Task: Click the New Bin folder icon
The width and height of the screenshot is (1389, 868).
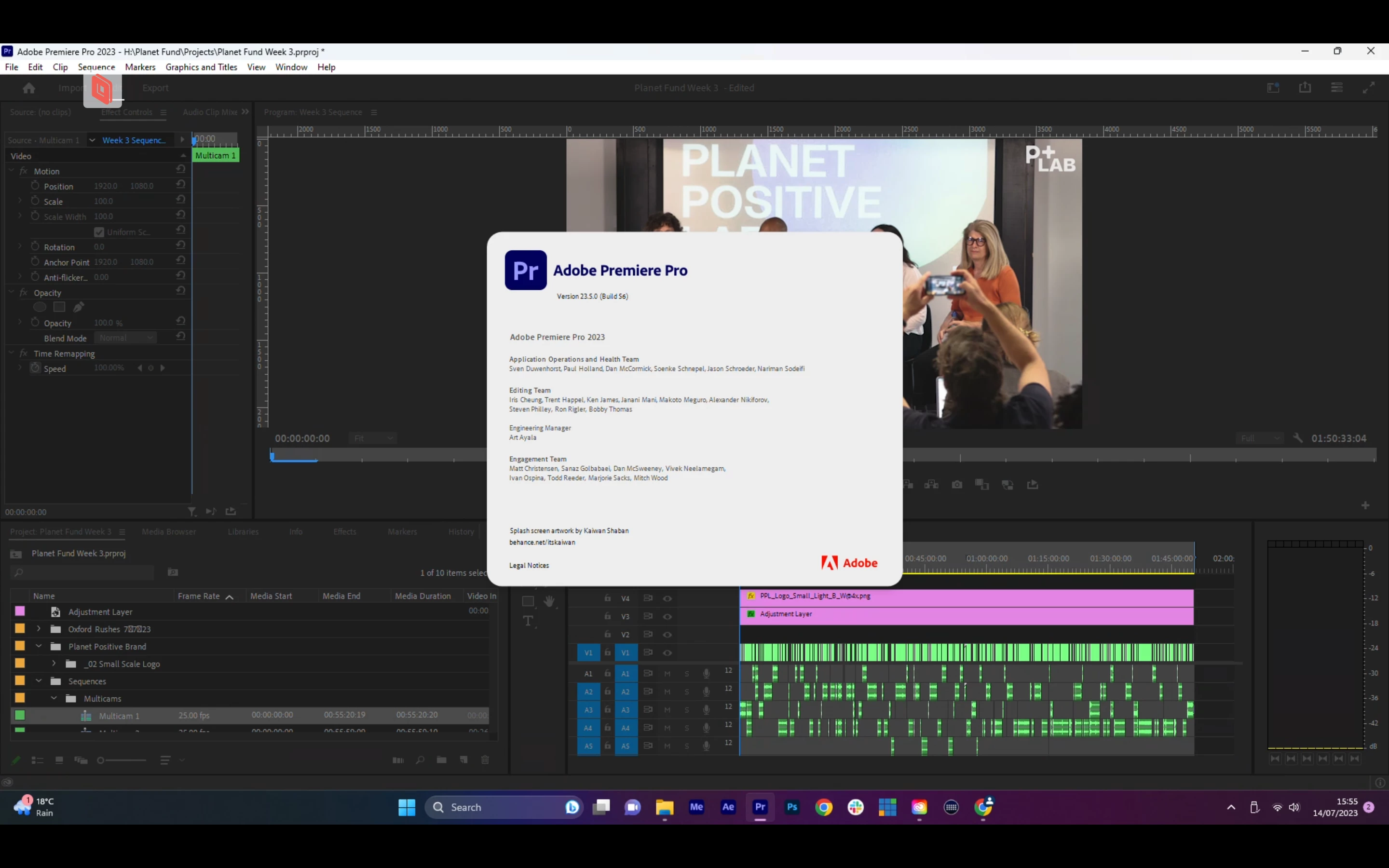Action: pos(441,760)
